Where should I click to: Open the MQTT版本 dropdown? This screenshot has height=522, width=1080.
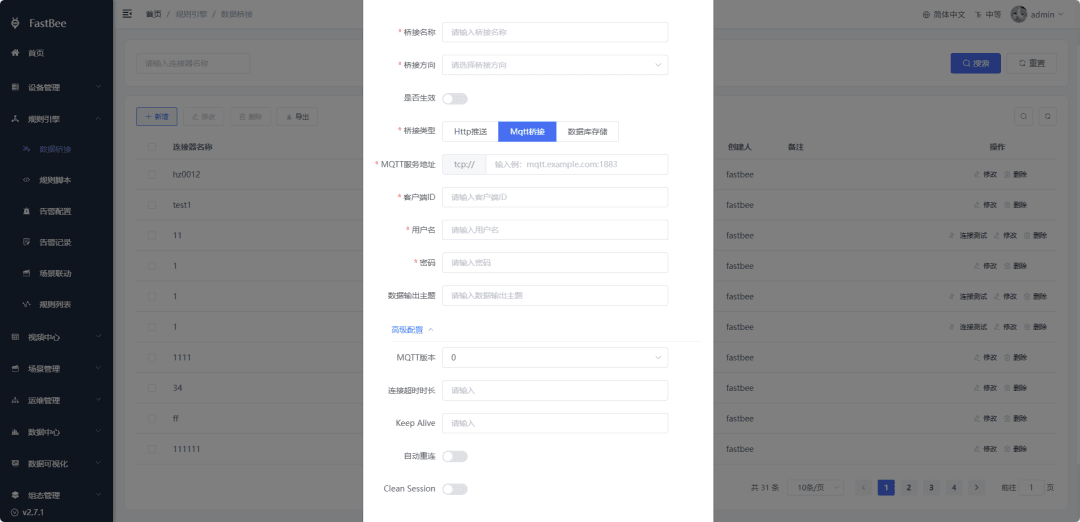[x=555, y=357]
